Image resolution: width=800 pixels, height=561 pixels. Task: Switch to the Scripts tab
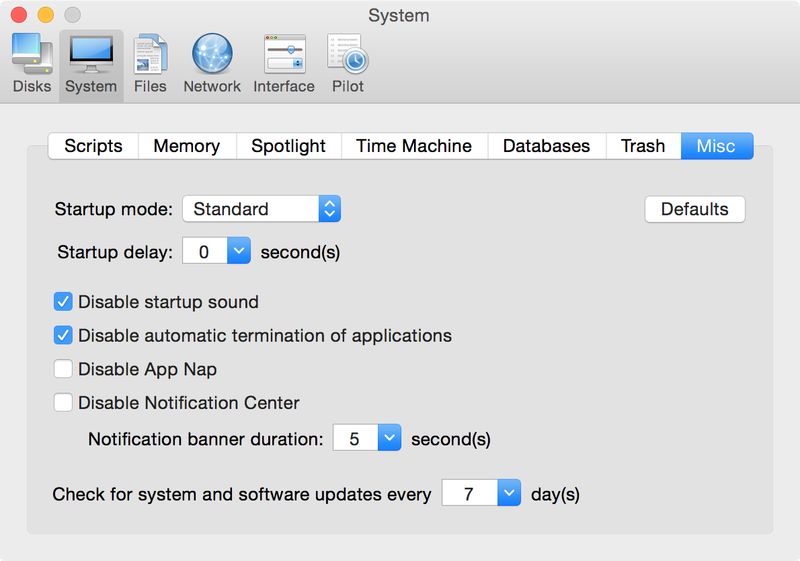coord(93,146)
